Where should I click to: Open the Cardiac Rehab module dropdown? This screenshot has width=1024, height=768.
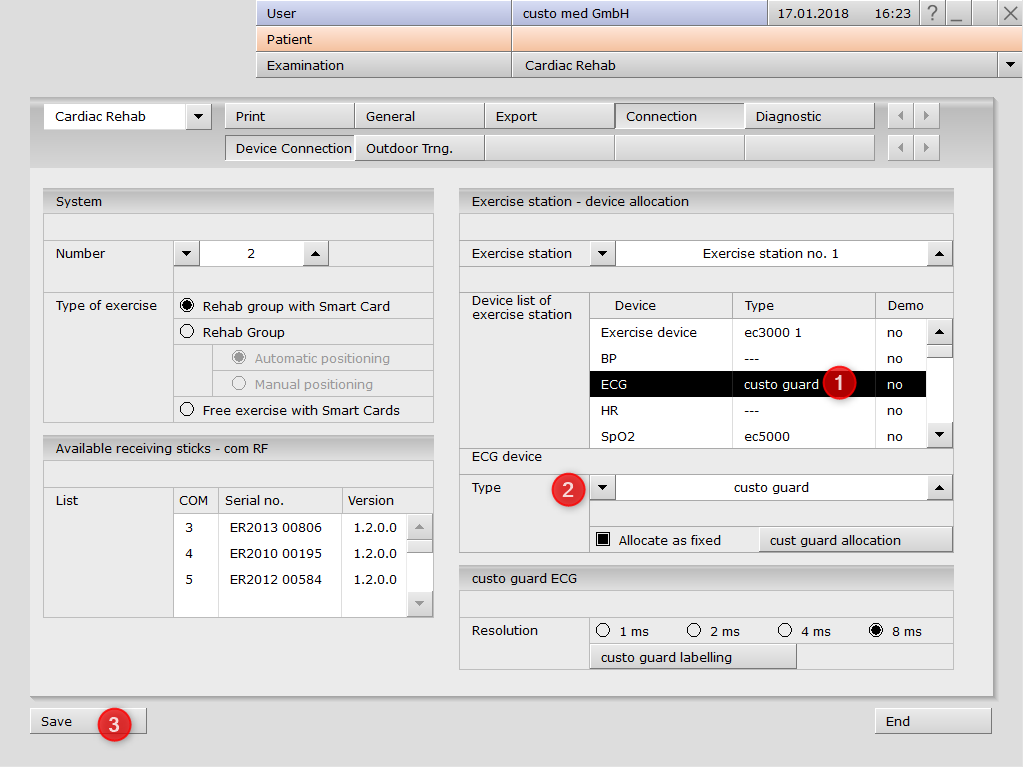pos(198,116)
